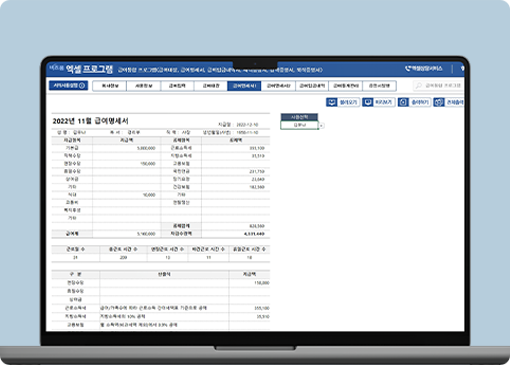
Task: Select the highlighted 급여명세서1 tab
Action: [x=244, y=86]
